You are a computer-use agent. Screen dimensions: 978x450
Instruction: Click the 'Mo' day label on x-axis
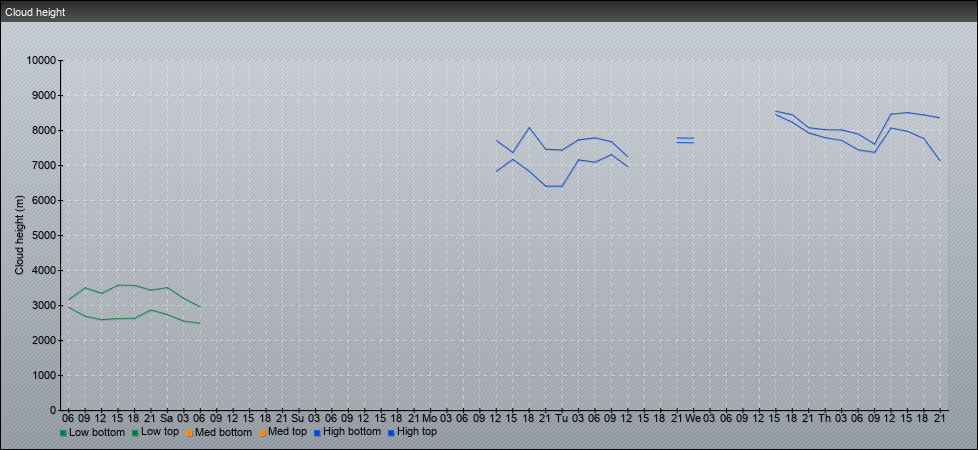point(430,418)
